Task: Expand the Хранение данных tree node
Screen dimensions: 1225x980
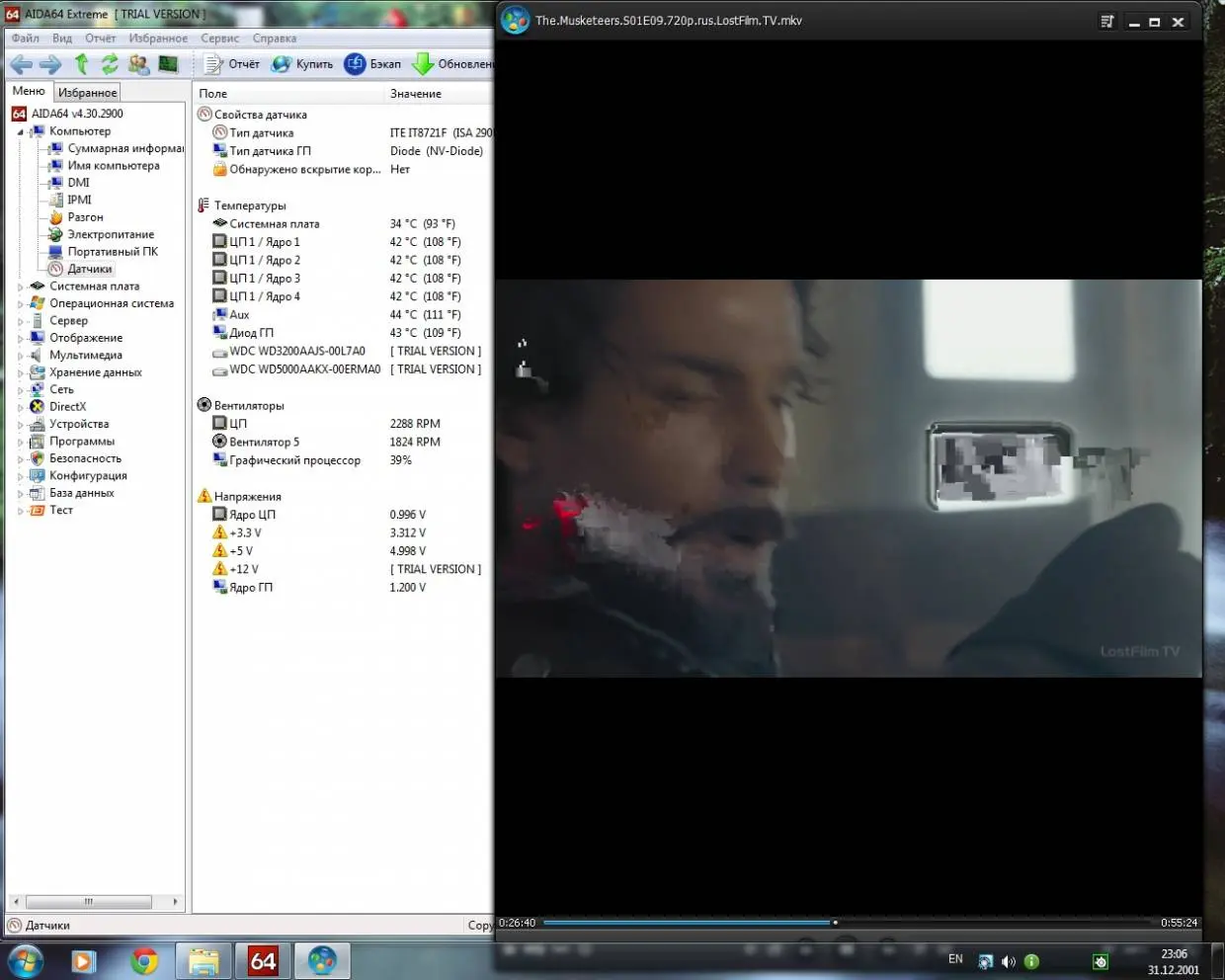Action: coord(21,372)
